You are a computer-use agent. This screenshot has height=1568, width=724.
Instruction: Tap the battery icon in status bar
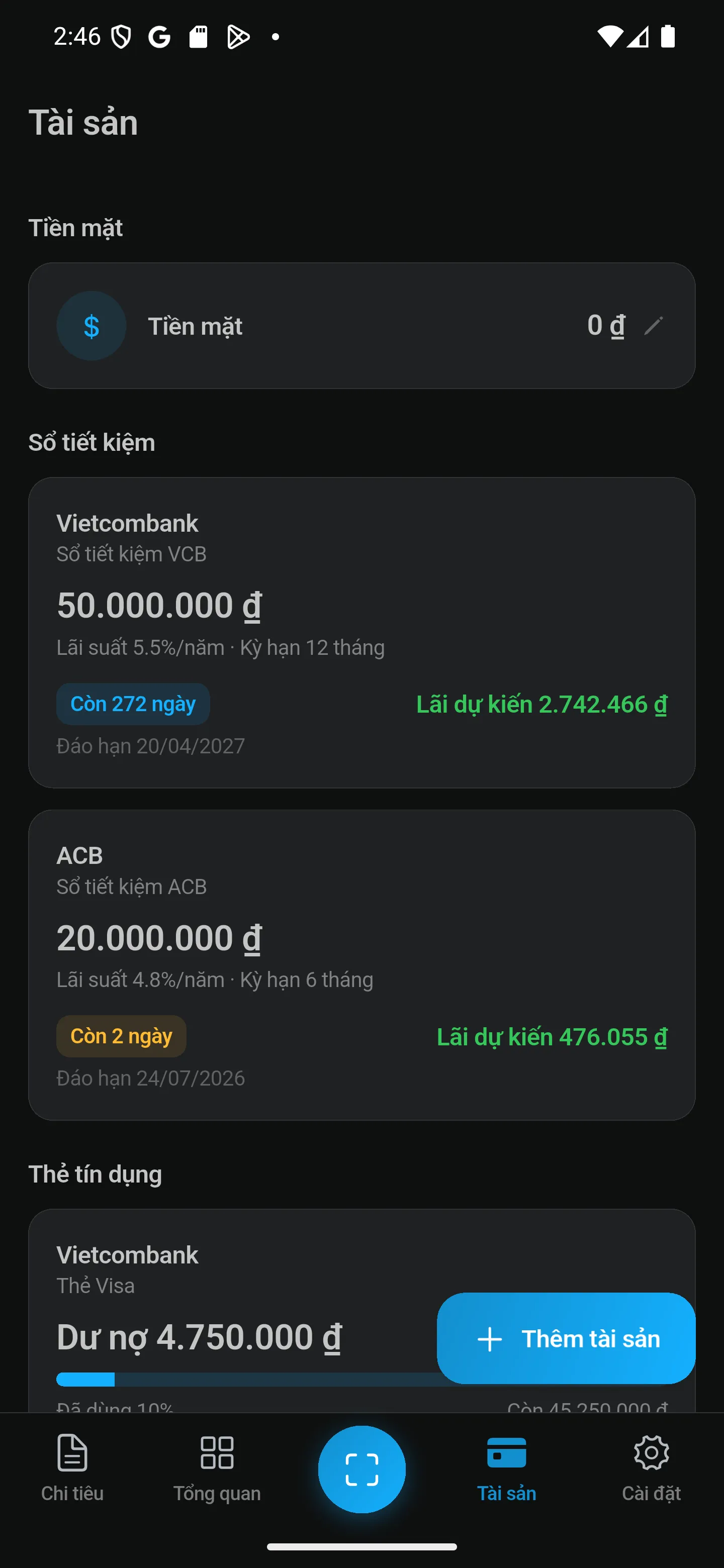668,37
